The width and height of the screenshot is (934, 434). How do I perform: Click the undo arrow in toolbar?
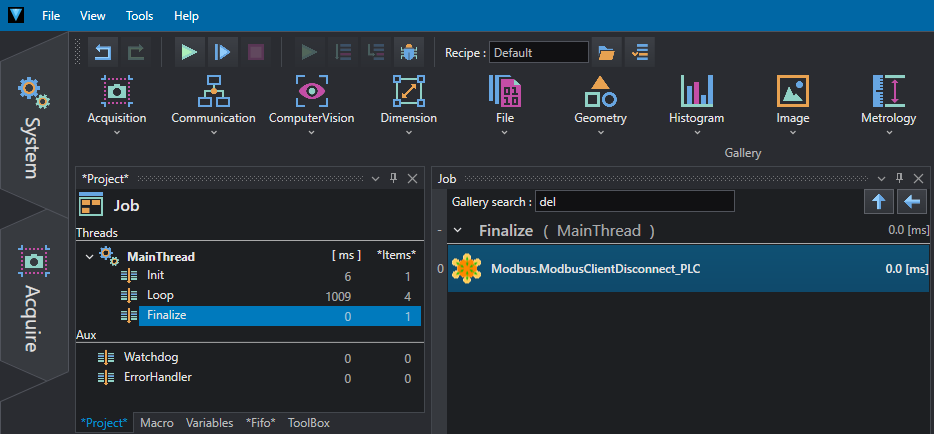click(x=102, y=52)
